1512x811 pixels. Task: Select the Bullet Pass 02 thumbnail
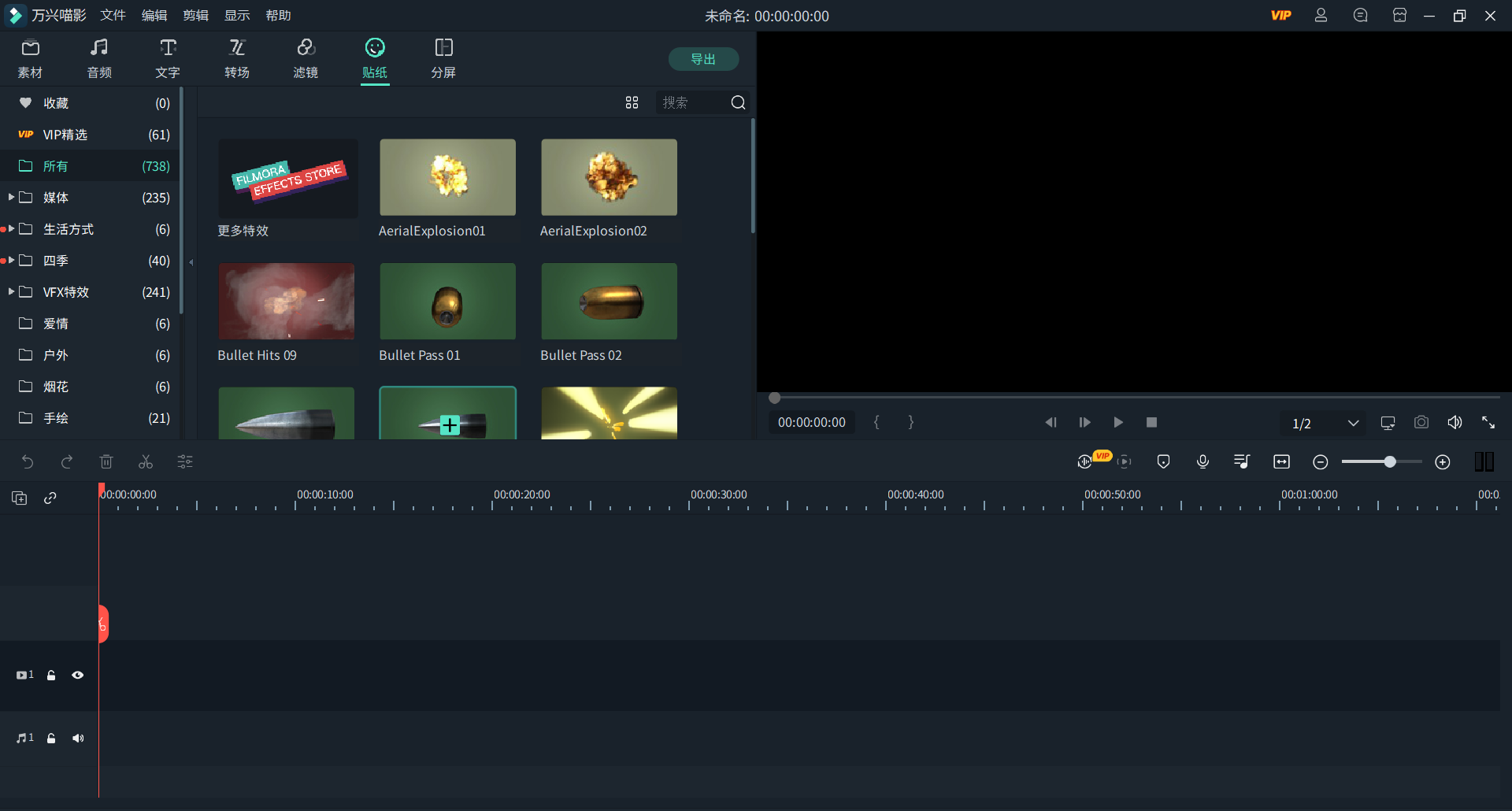(x=609, y=302)
